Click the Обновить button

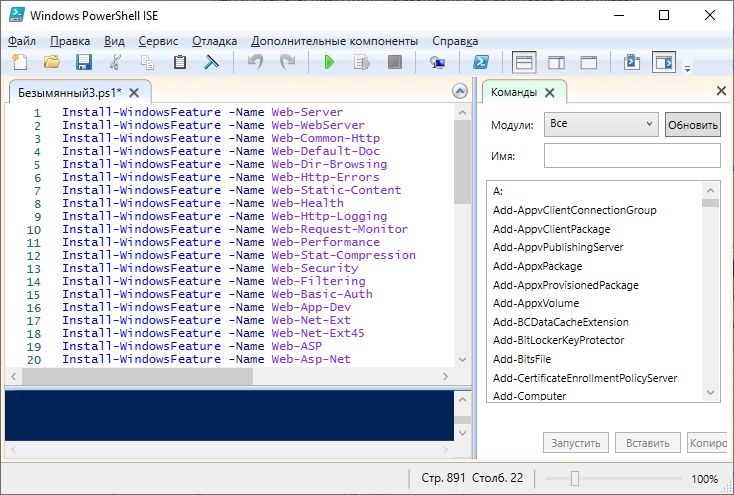pos(692,125)
